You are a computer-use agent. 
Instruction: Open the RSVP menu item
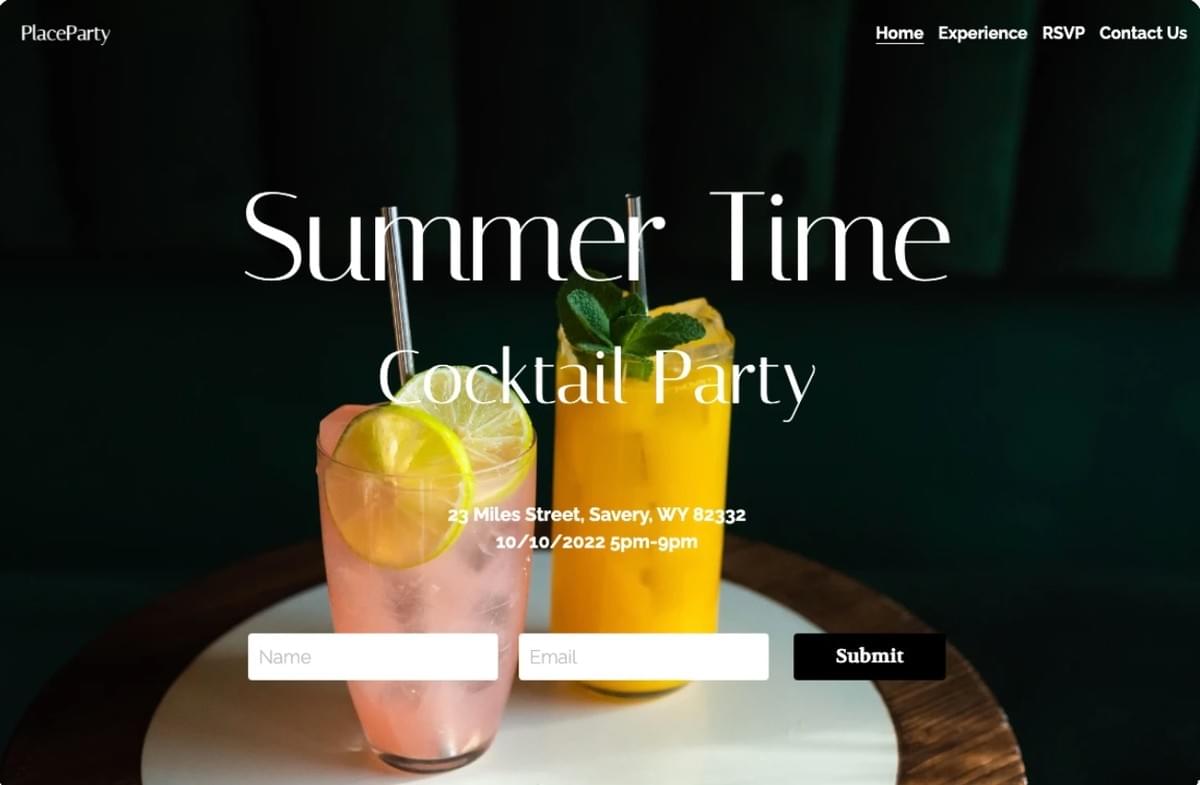(x=1063, y=33)
